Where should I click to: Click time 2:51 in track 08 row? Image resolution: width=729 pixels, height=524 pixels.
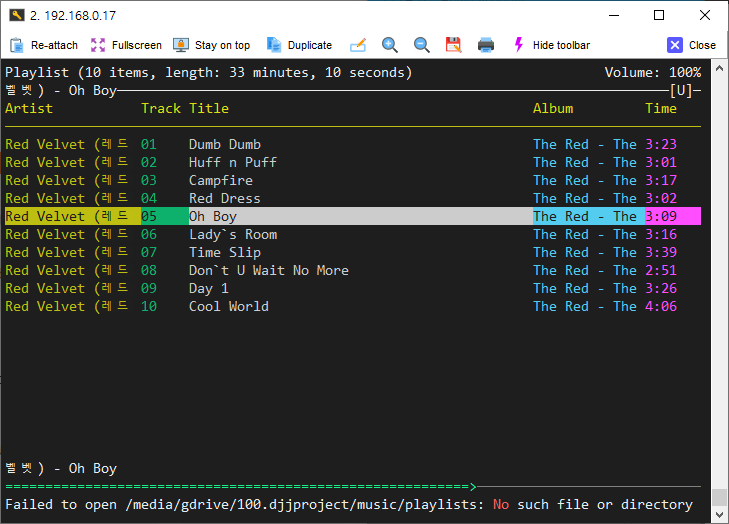(x=661, y=271)
